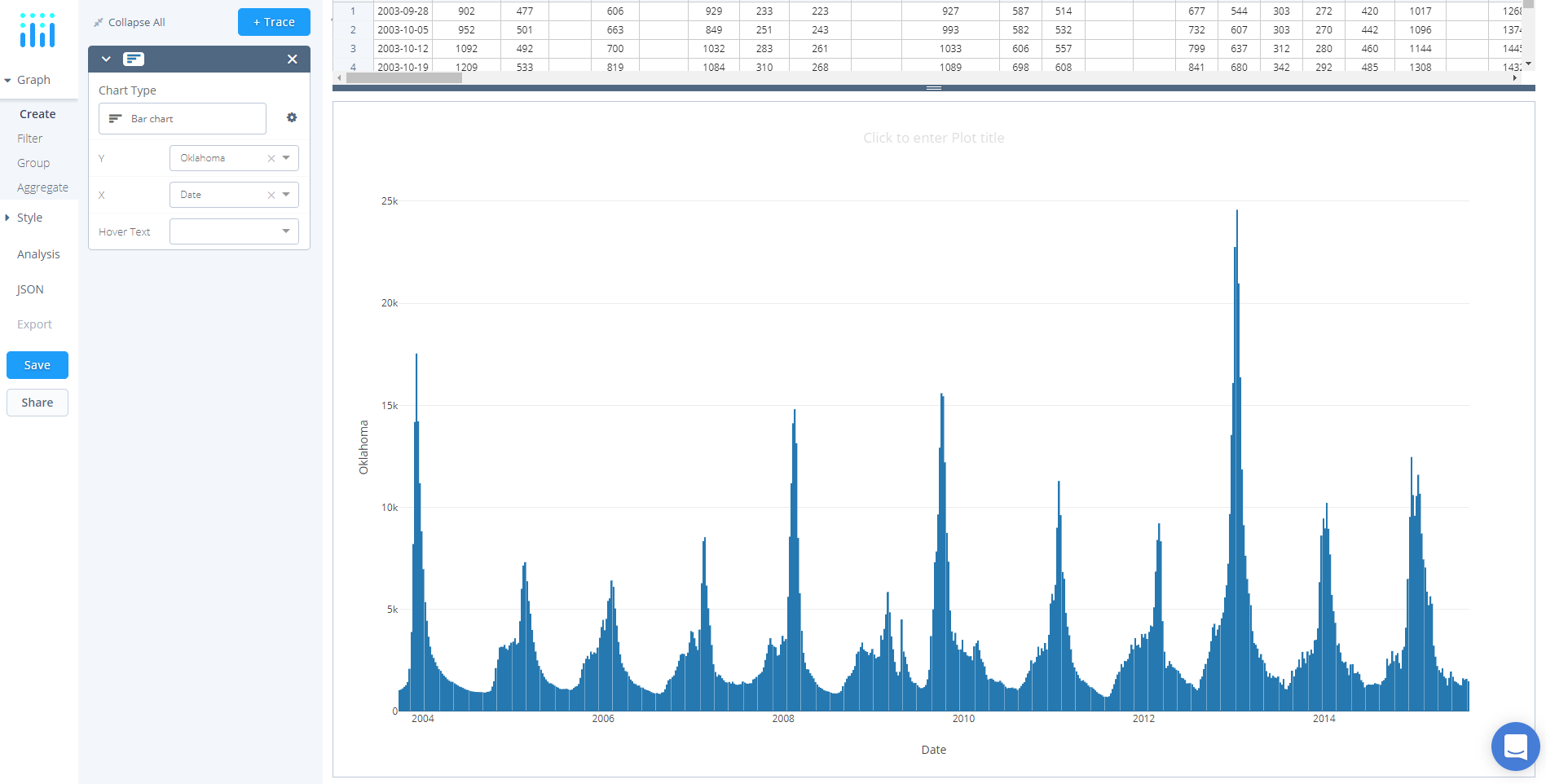1546x784 pixels.
Task: Click the Share button
Action: click(x=37, y=403)
